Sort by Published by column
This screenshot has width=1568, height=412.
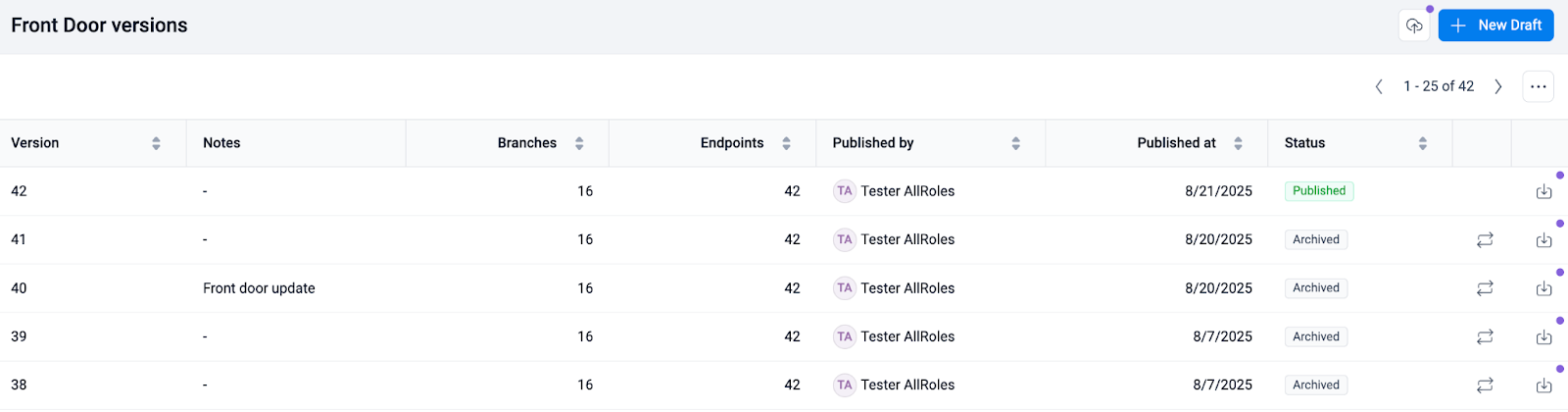click(1015, 143)
